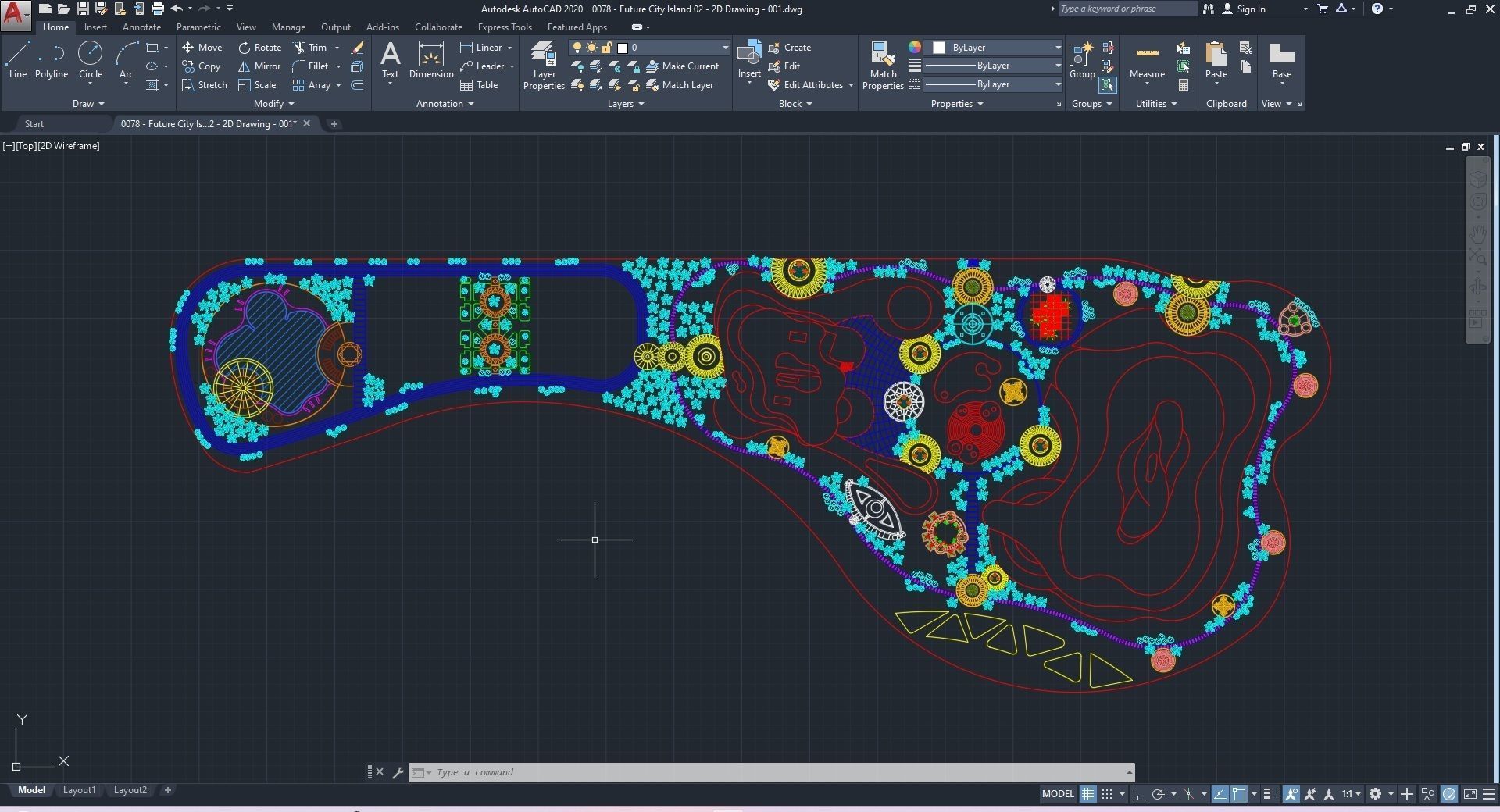1500x812 pixels.
Task: Activate the Move command
Action: coord(202,48)
